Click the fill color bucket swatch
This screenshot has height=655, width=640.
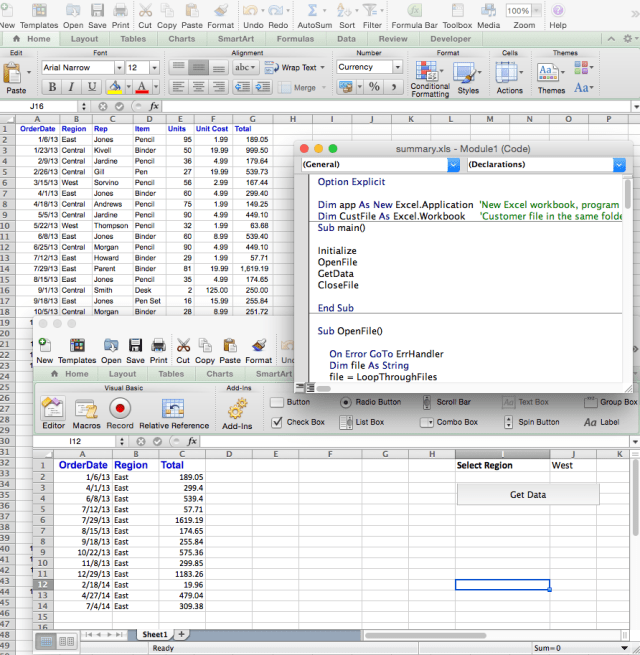pyautogui.click(x=115, y=87)
